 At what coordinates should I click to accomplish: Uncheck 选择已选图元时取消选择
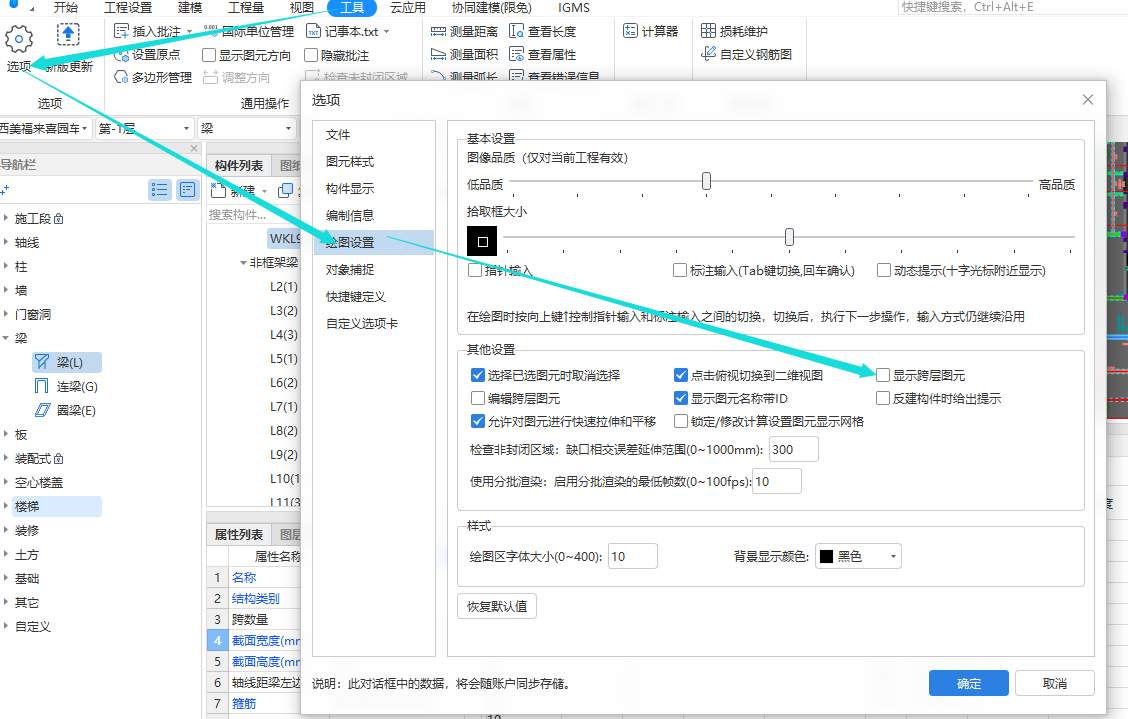478,375
